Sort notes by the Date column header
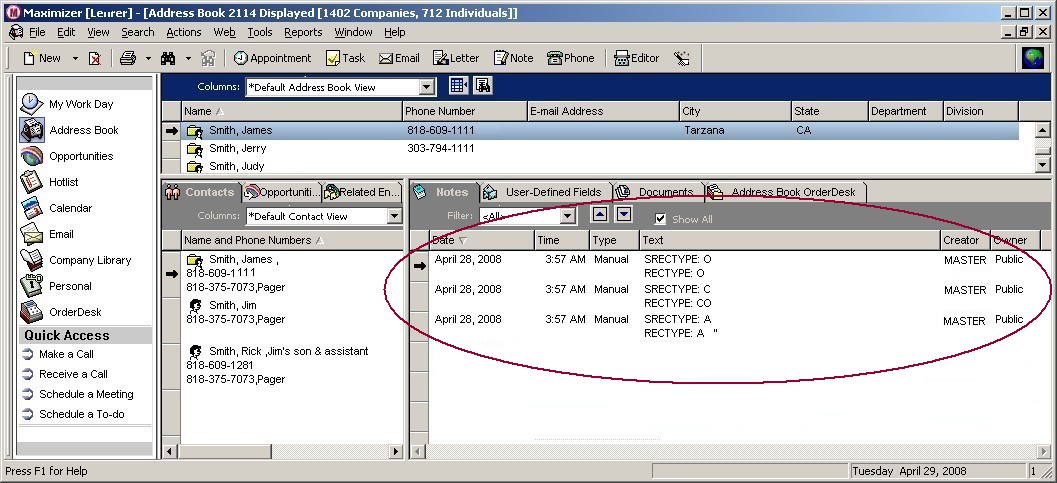The image size is (1057, 483). (x=481, y=240)
